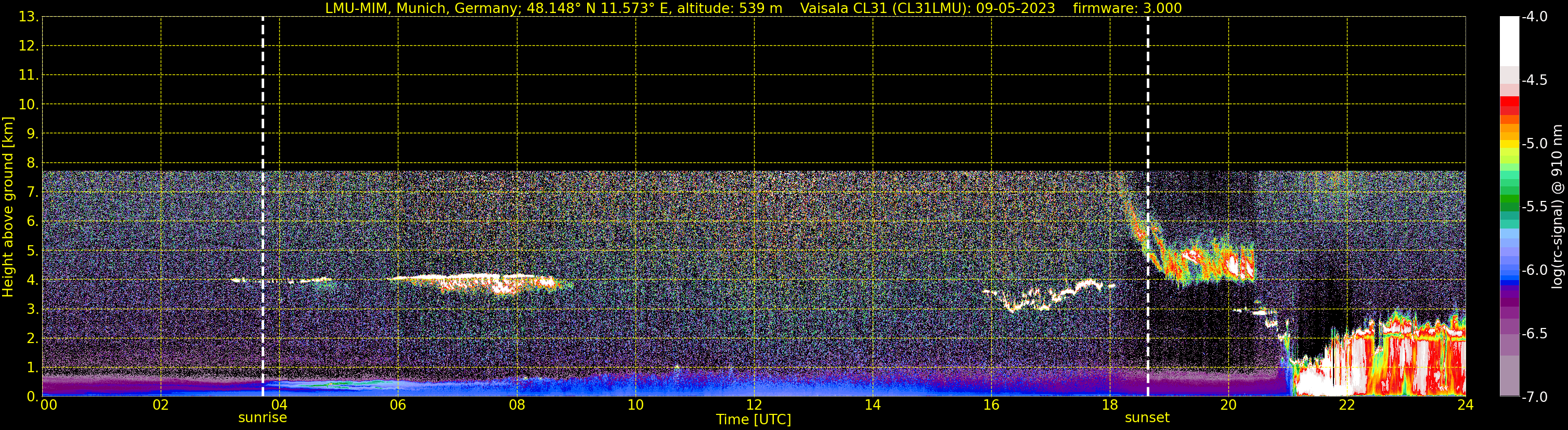1568x430 pixels.
Task: Click the 'Height above ground [km]' axis title
Action: [8, 207]
